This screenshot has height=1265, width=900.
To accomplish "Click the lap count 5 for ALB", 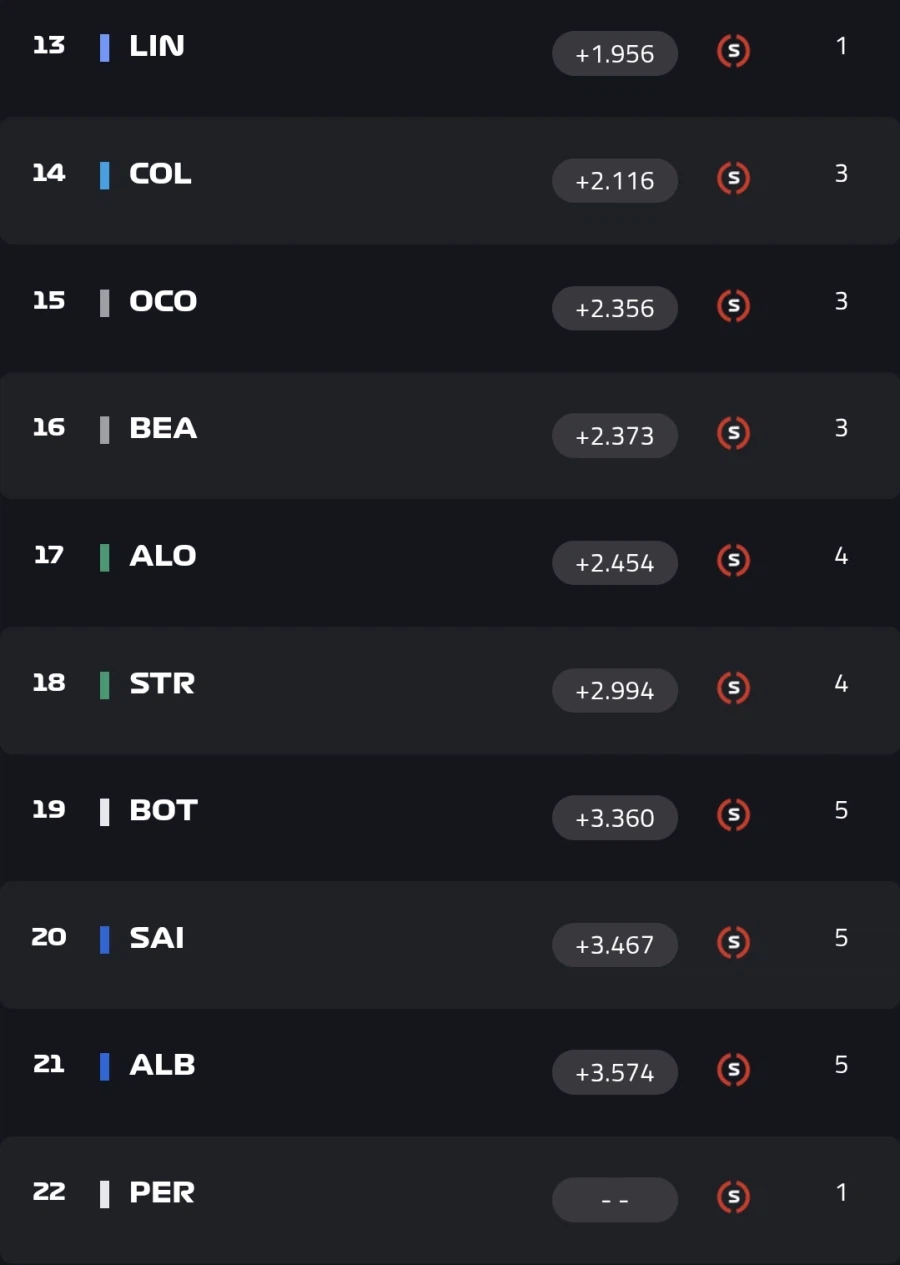I will pyautogui.click(x=841, y=1065).
